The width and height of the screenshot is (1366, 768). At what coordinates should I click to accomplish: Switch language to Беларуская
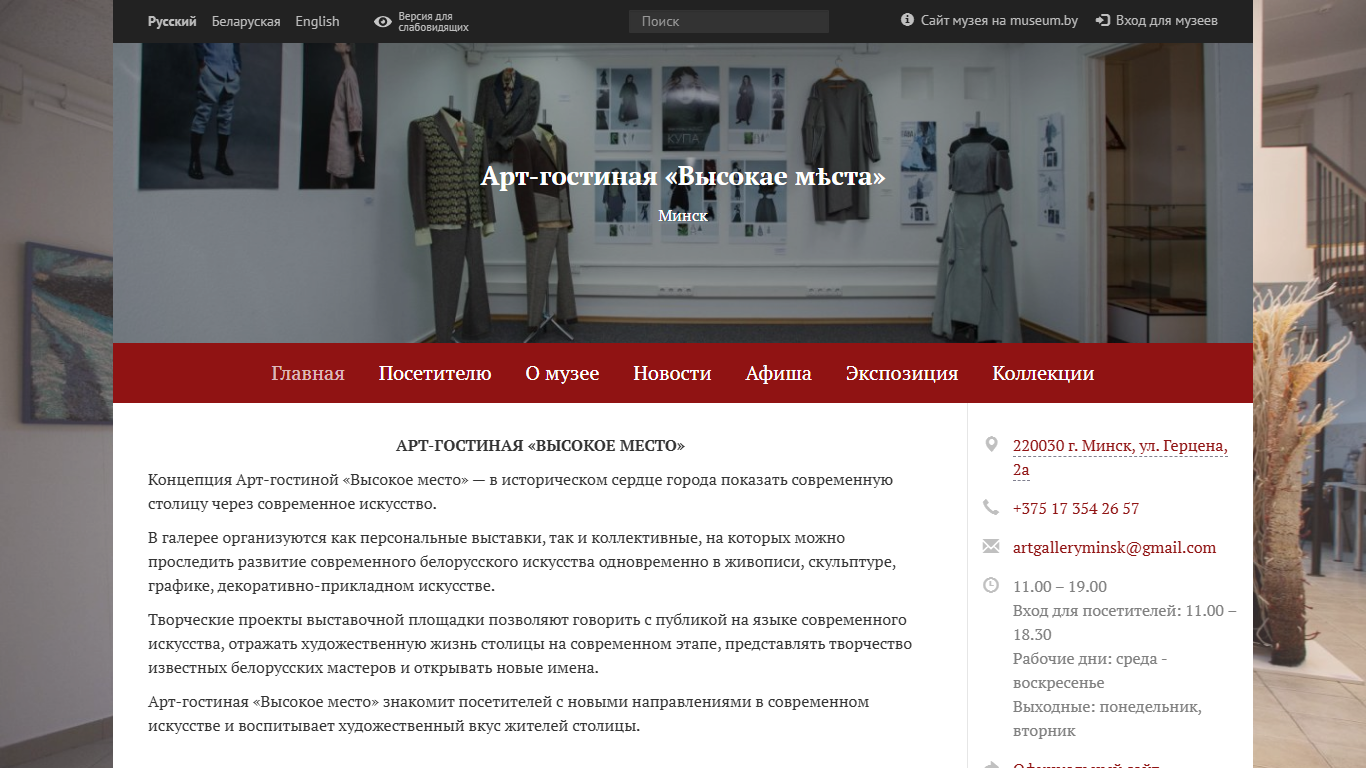click(246, 21)
